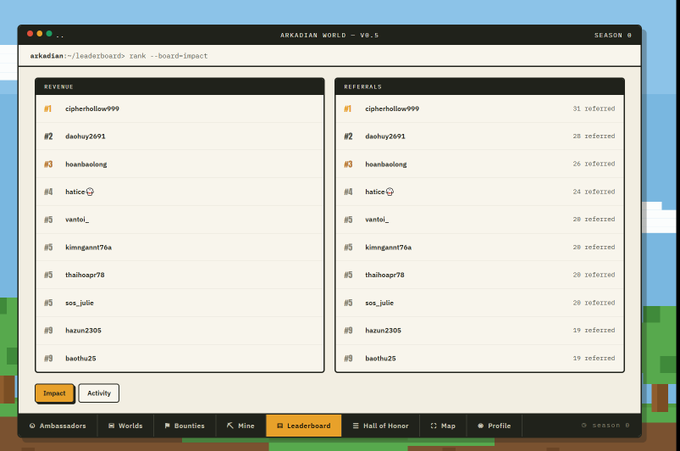Select cipherhollow999 in Referrals list
680x451 pixels.
tap(480, 109)
